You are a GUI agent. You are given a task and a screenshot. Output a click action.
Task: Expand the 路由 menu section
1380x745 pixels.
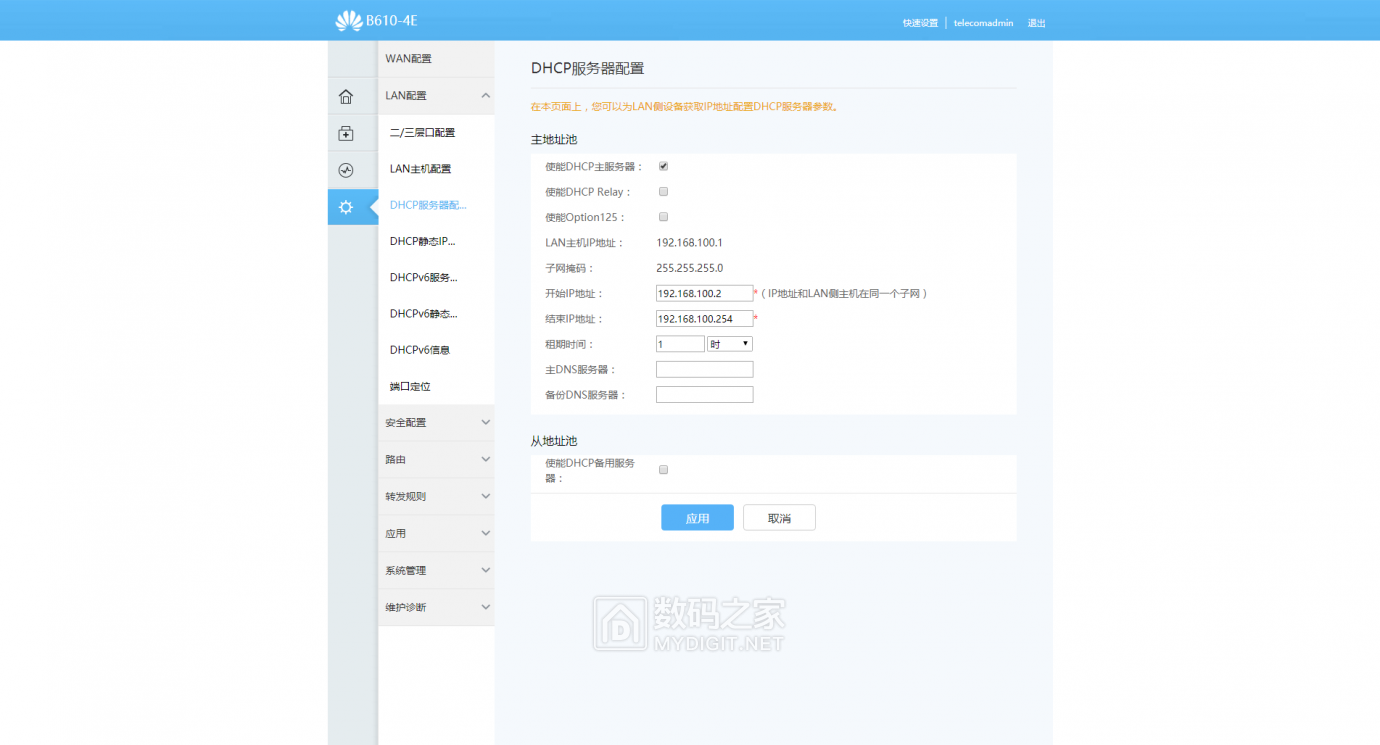pyautogui.click(x=436, y=460)
